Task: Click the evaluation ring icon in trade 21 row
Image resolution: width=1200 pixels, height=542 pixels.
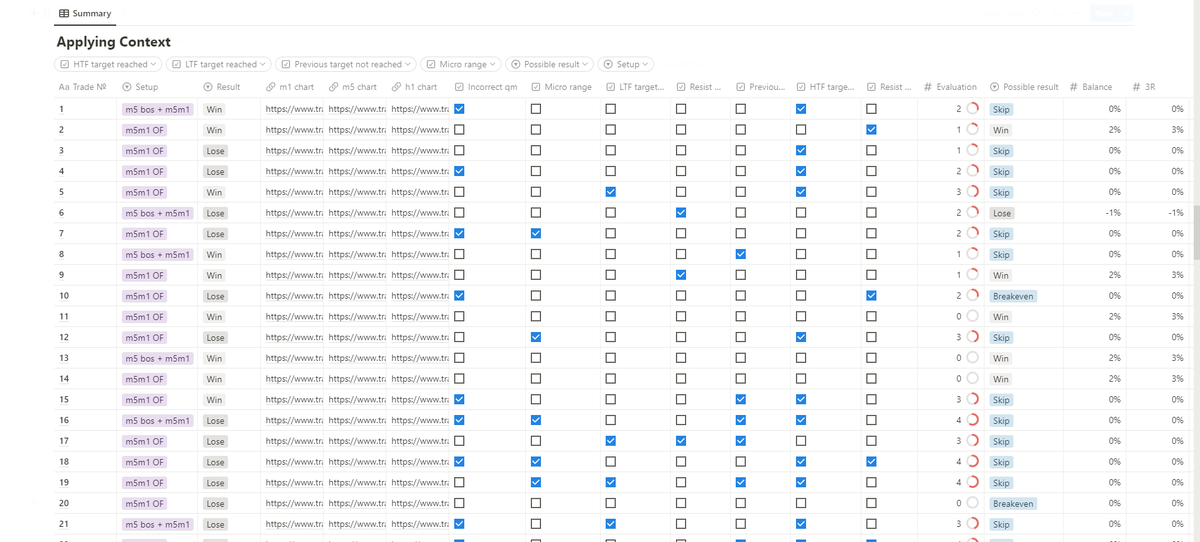Action: pos(972,524)
